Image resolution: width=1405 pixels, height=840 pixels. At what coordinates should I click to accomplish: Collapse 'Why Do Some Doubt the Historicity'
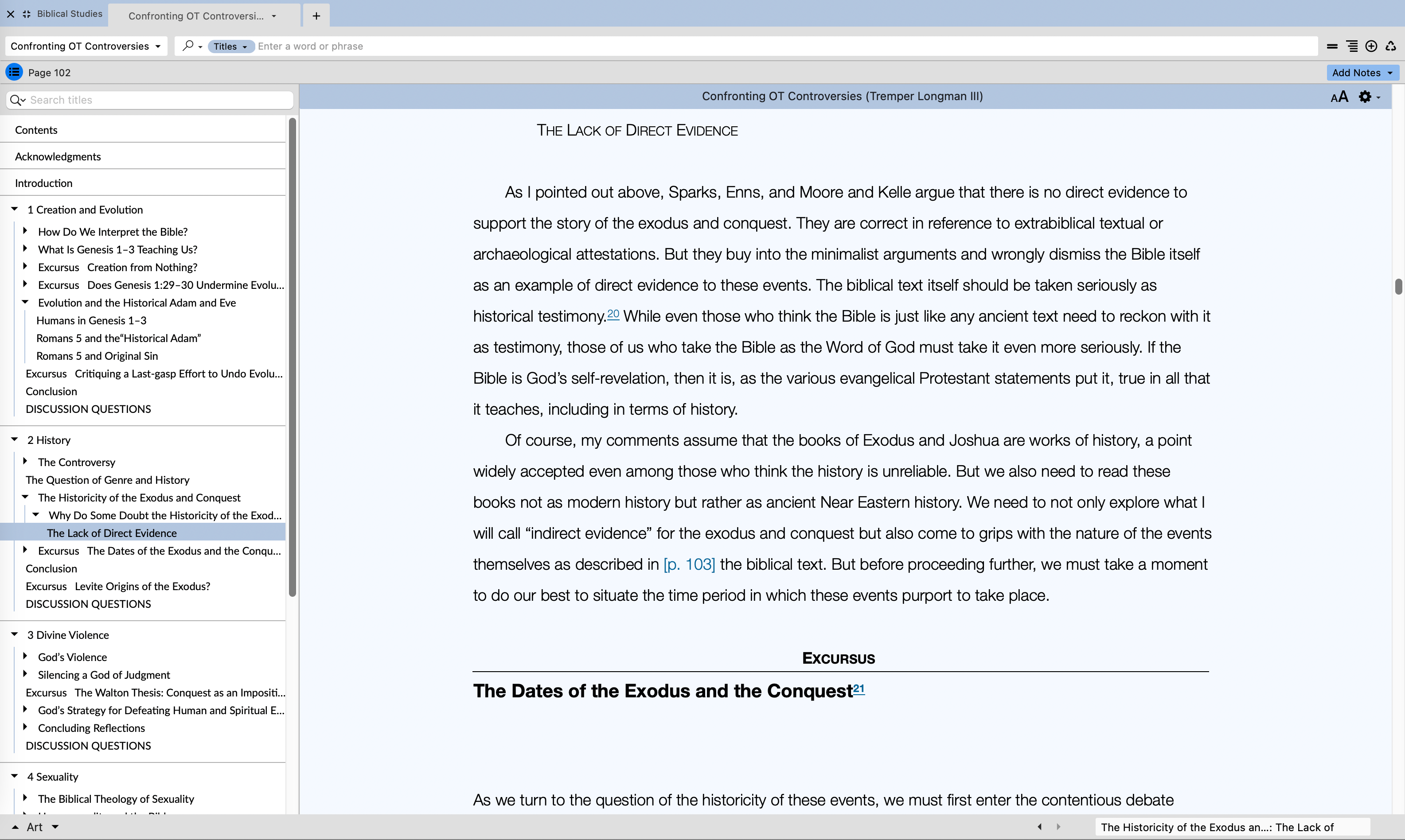click(35, 514)
